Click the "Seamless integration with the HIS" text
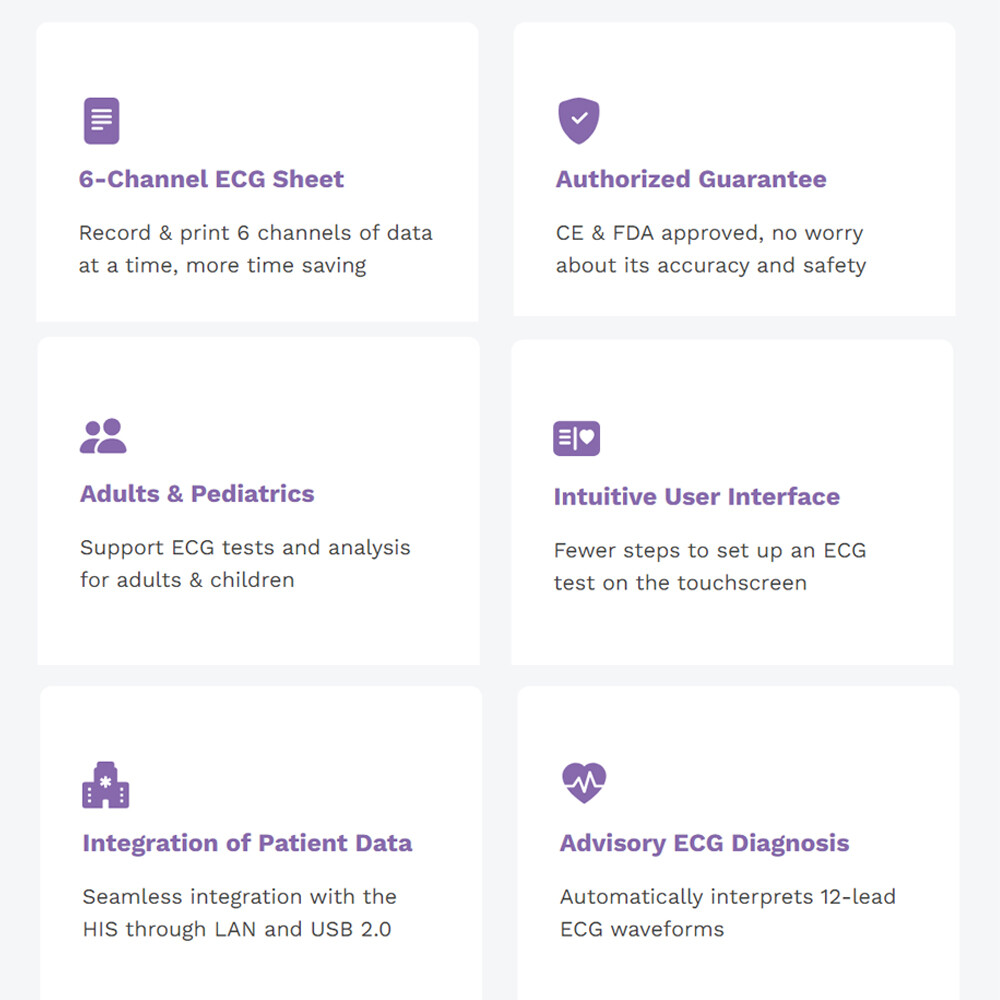This screenshot has width=1000, height=1000. 239,897
